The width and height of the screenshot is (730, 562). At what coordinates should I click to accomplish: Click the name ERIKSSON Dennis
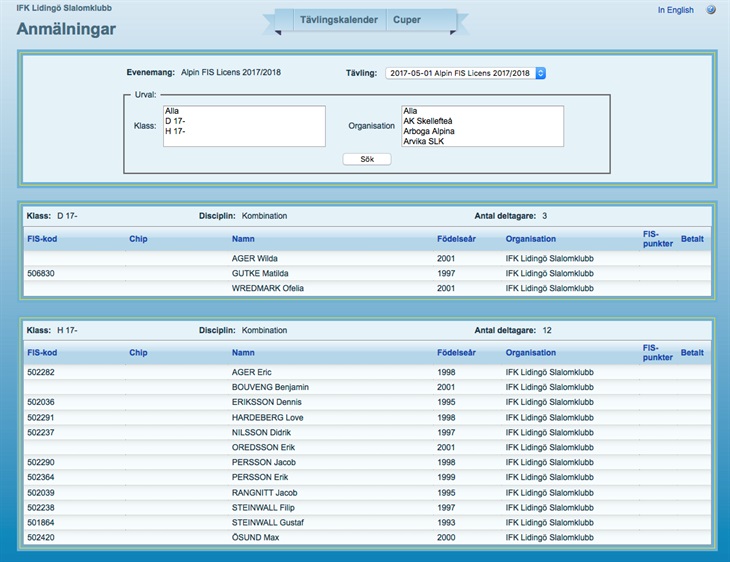click(266, 402)
